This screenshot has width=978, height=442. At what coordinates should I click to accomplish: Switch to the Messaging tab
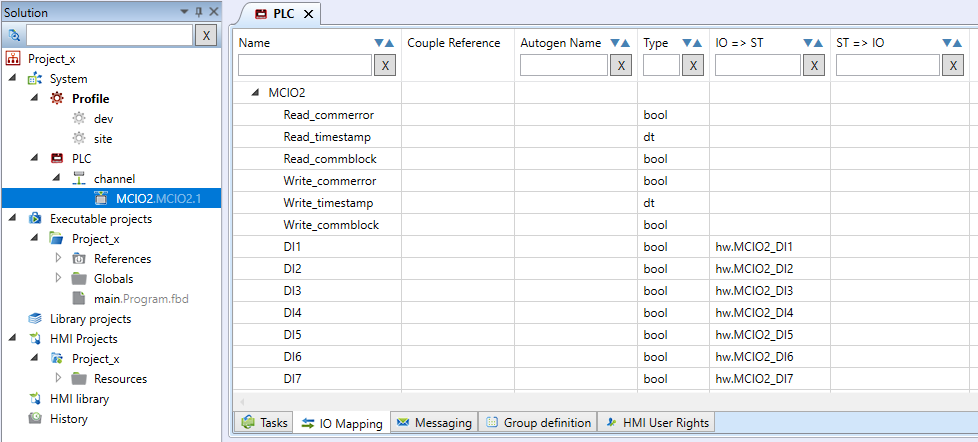click(434, 422)
